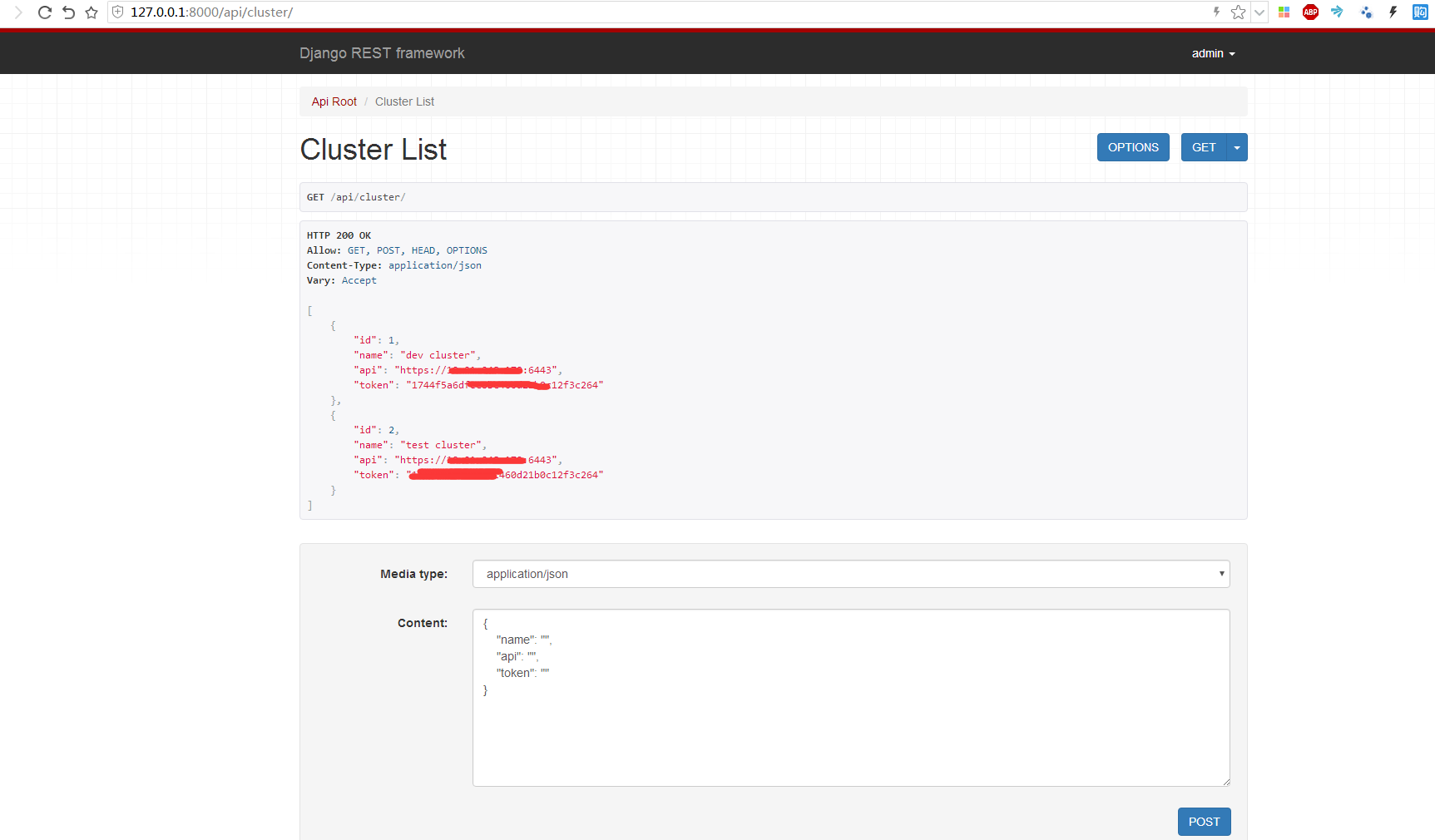Screen dimensions: 1435x840
Task: Open the admin user dropdown menu
Action: click(x=1213, y=53)
